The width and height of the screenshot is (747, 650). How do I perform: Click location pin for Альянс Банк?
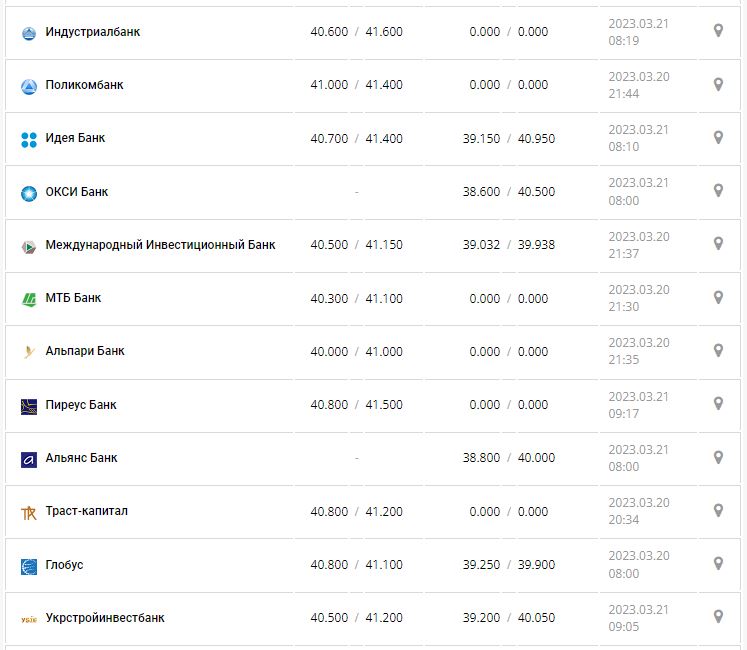[x=718, y=457]
